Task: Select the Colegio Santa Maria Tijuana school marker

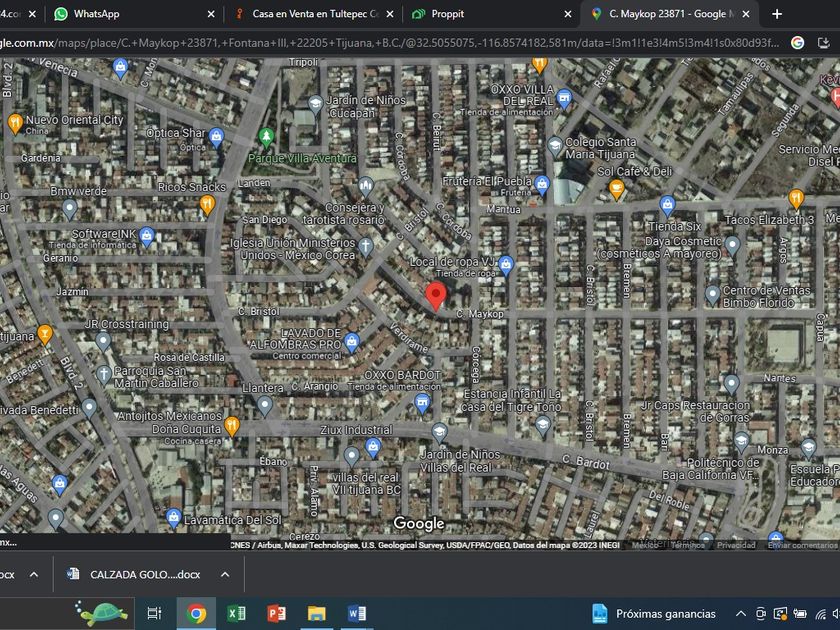Action: point(556,148)
